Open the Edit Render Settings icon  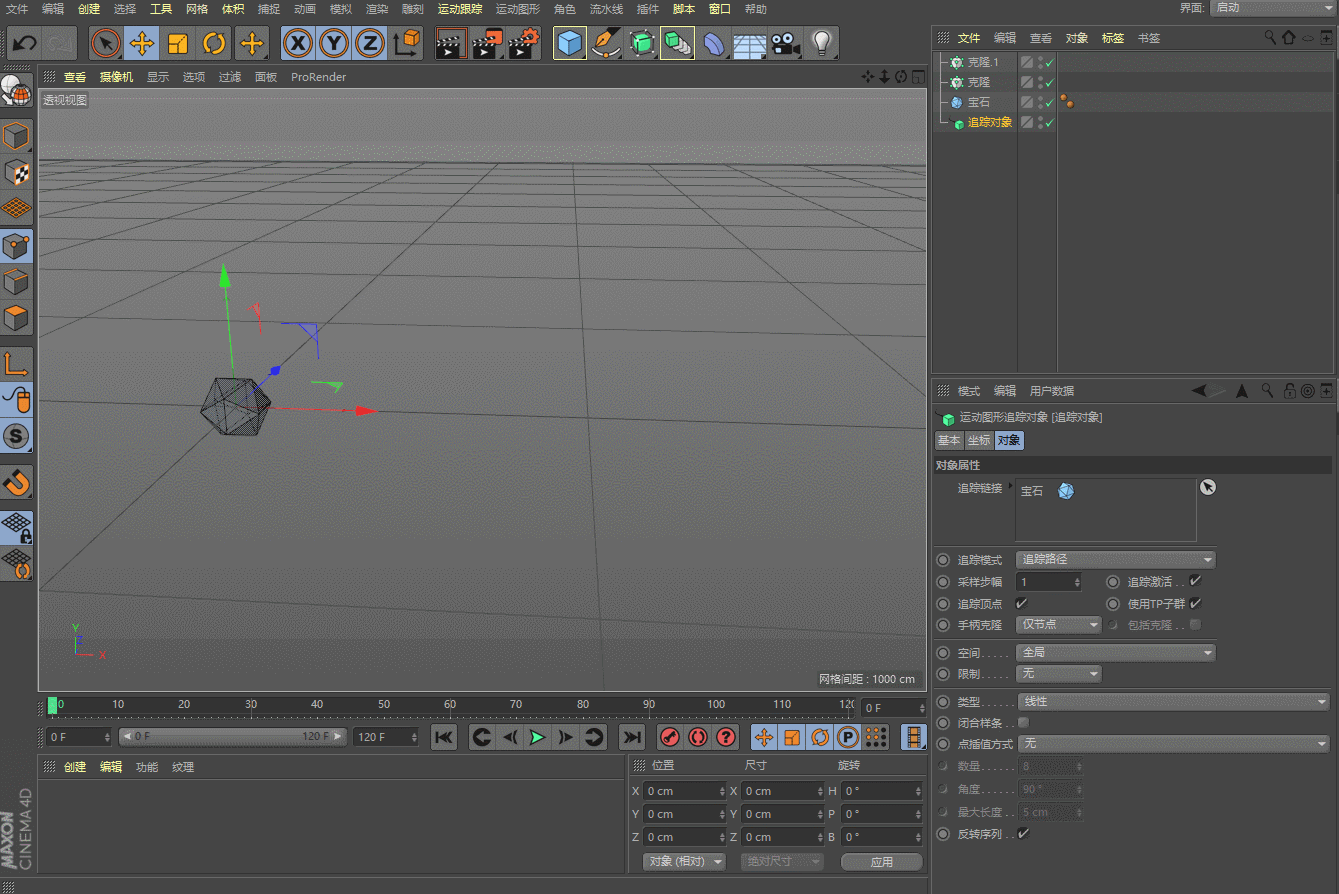click(x=524, y=43)
